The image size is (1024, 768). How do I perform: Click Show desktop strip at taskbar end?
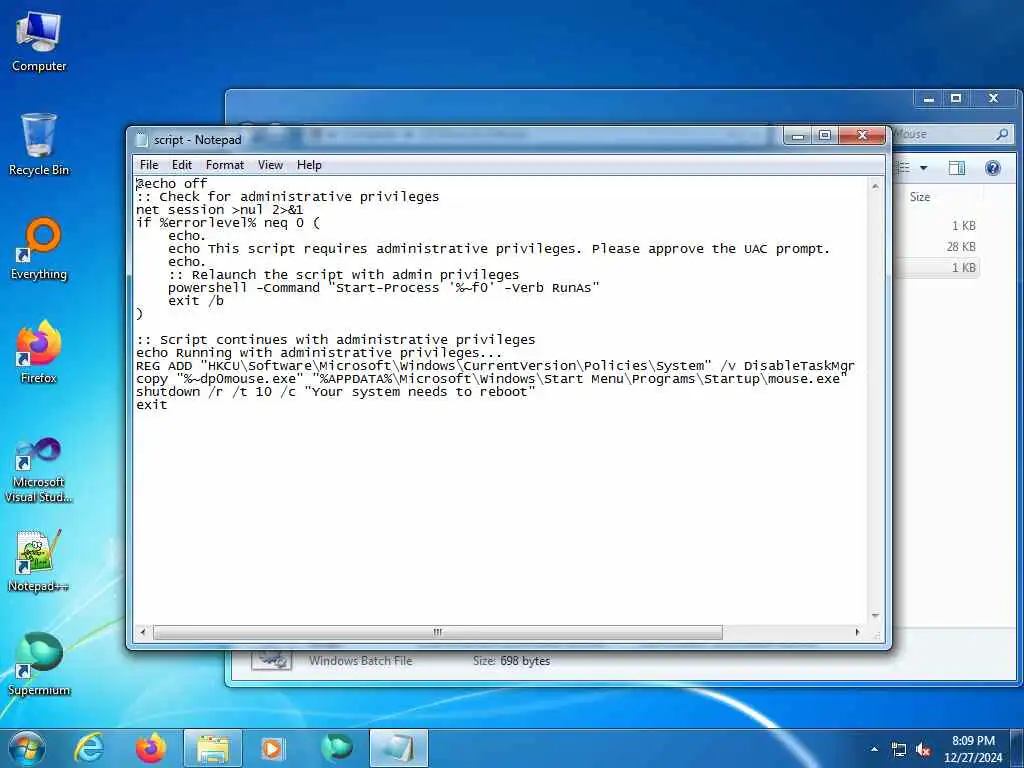[x=1017, y=749]
